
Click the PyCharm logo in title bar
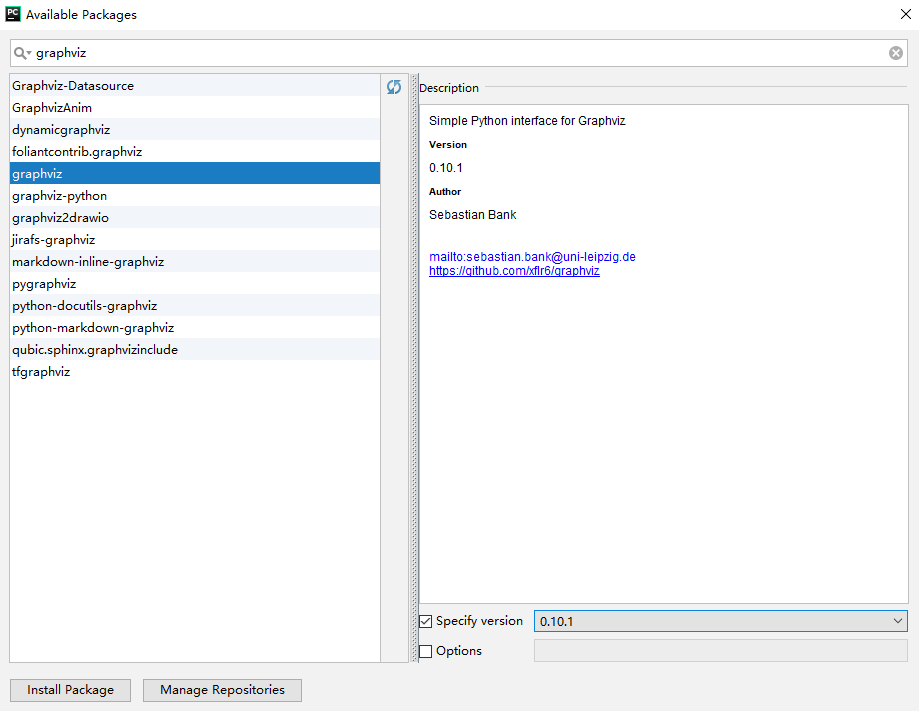pyautogui.click(x=14, y=14)
